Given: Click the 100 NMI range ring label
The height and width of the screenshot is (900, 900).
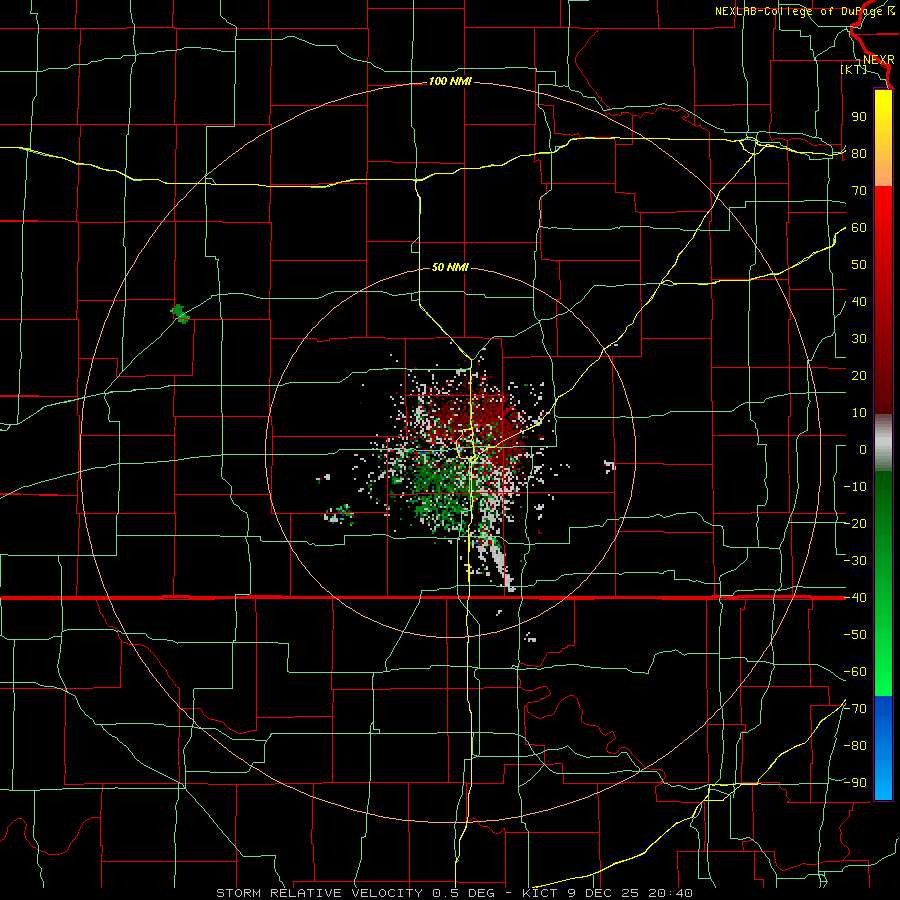Looking at the screenshot, I should click(x=450, y=82).
